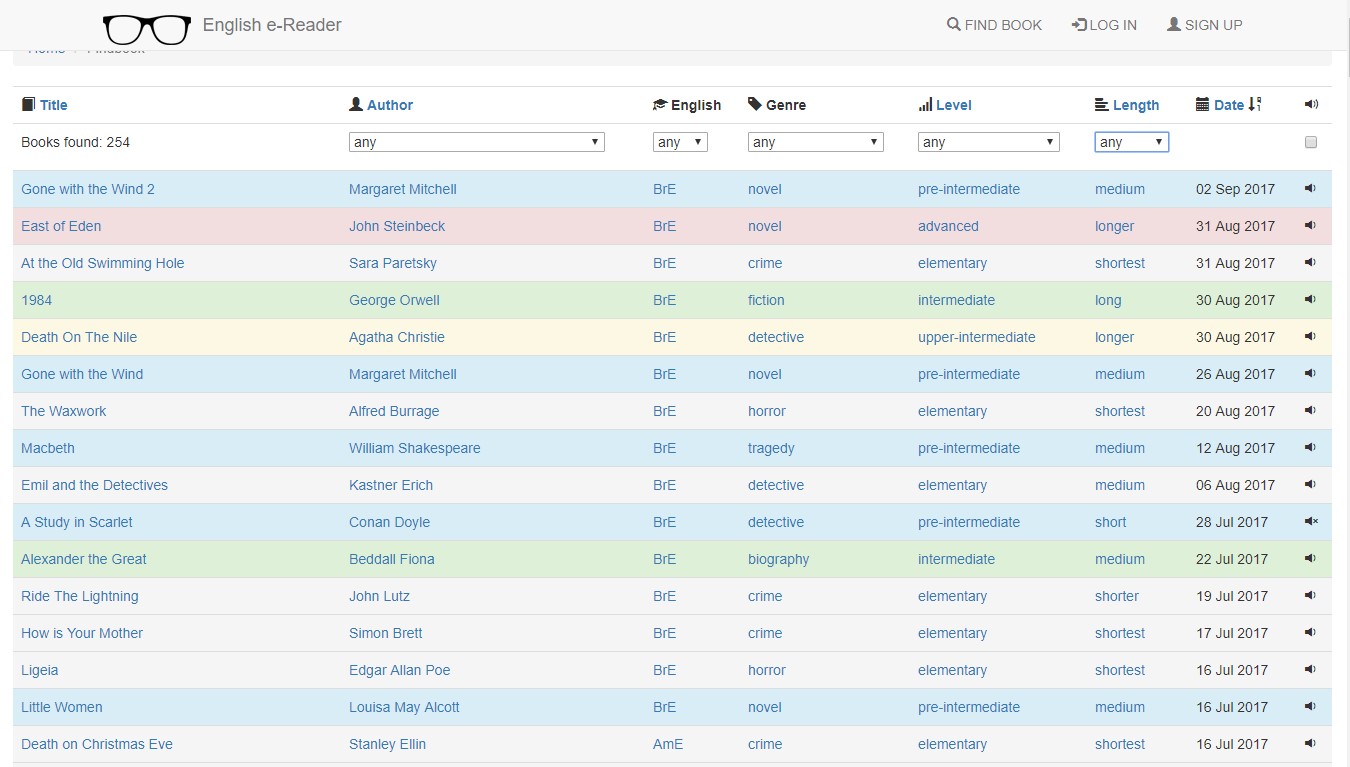Viewport: 1350px width, 767px height.
Task: Open the Level filter dropdown
Action: [988, 142]
